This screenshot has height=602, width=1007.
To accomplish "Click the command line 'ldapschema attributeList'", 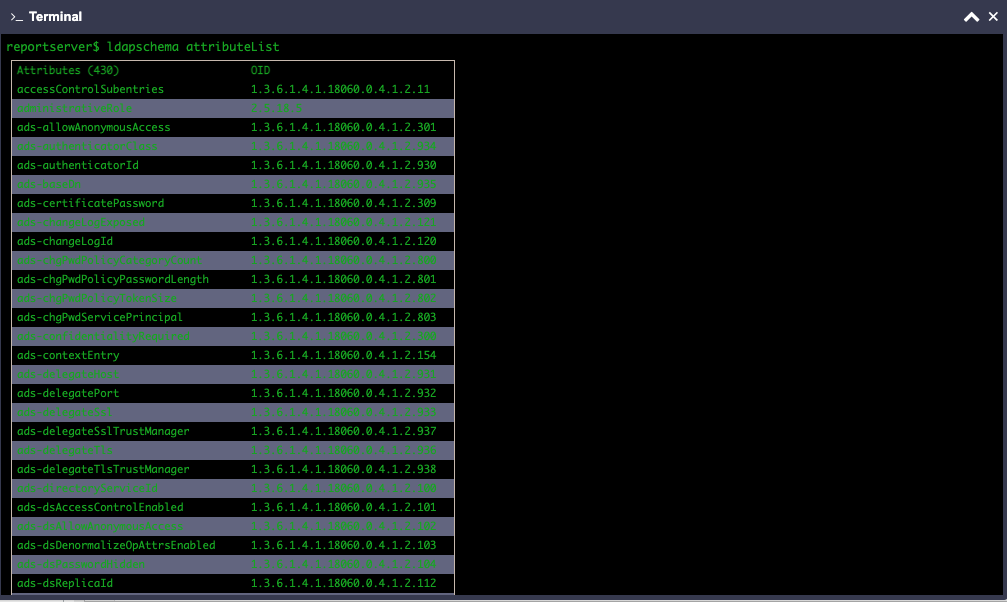I will coord(193,47).
